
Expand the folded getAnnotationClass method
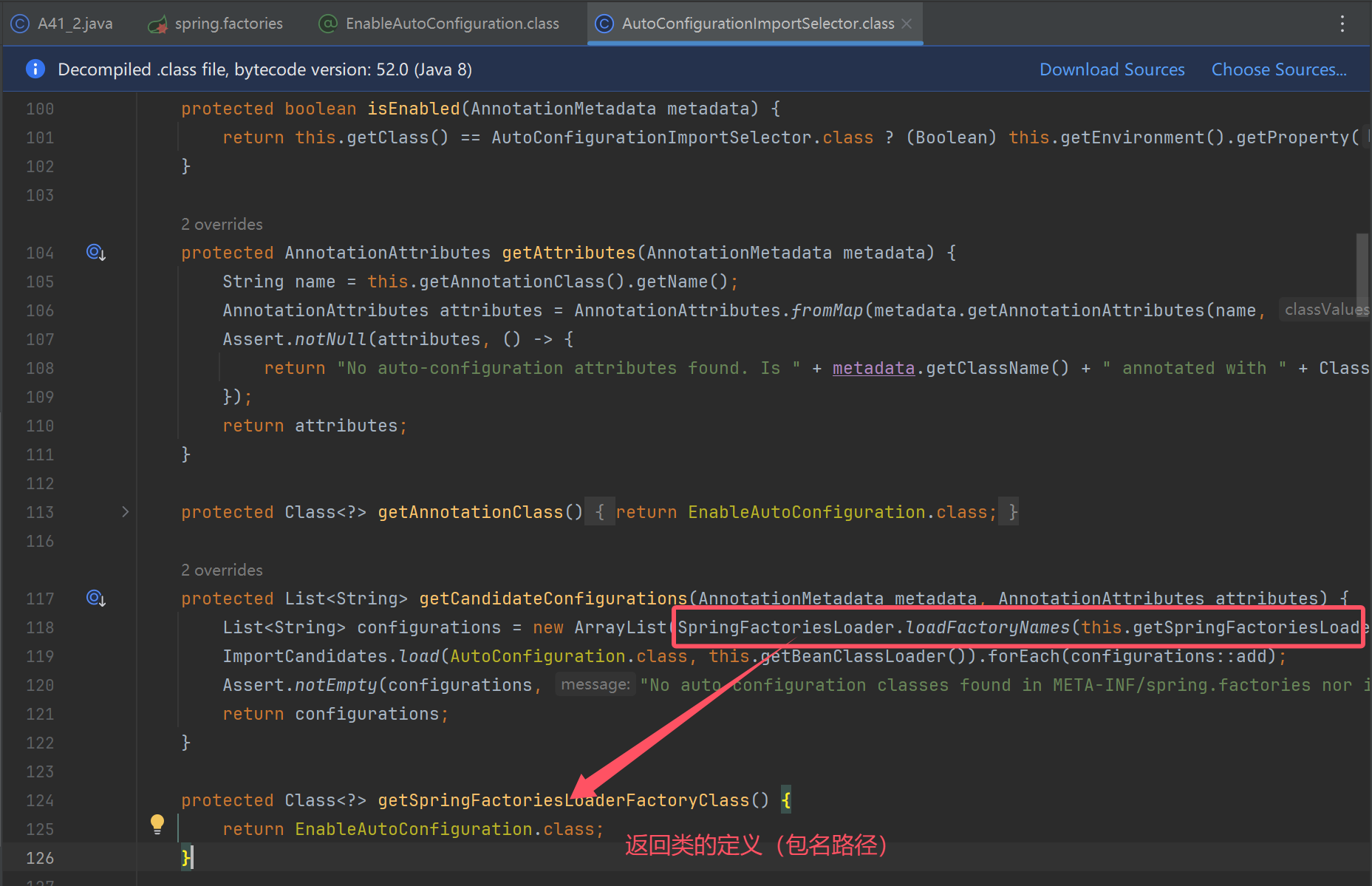pos(125,511)
